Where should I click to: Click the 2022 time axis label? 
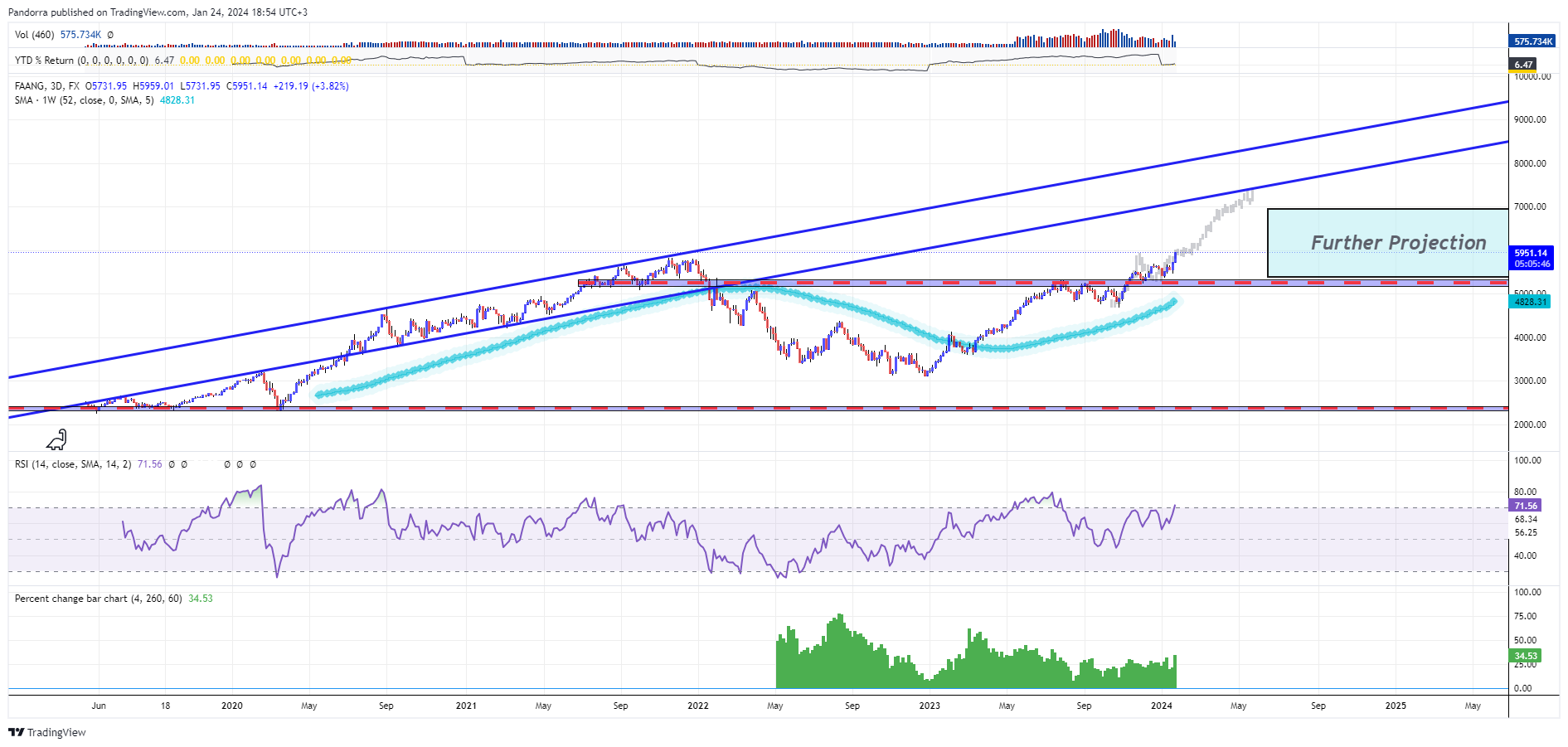[x=698, y=706]
